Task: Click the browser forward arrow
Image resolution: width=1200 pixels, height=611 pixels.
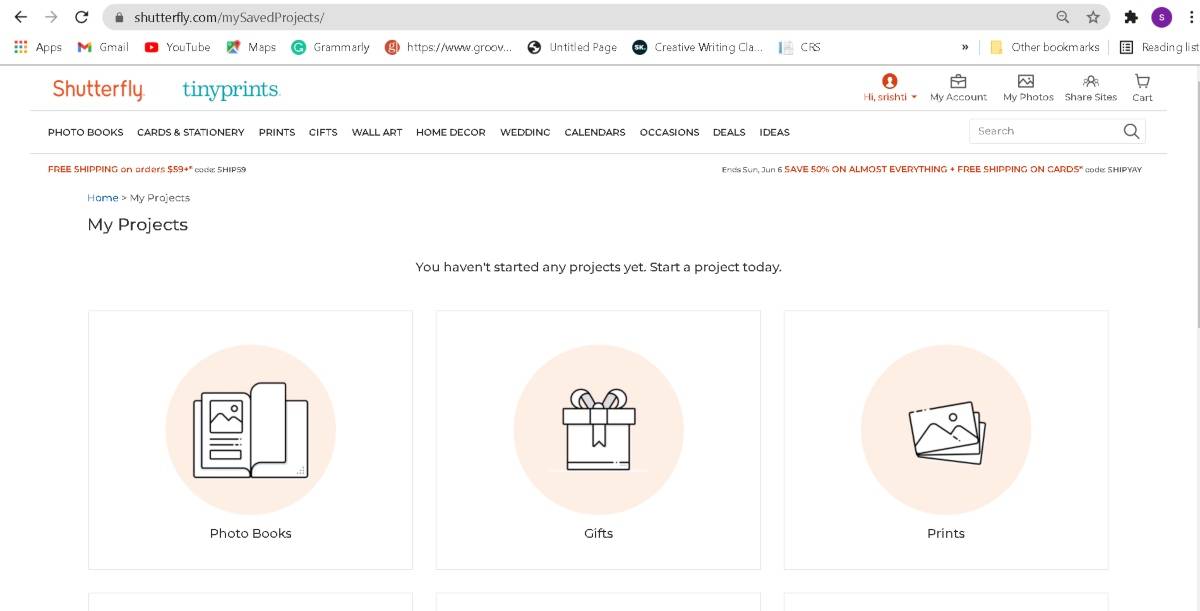Action: [x=51, y=17]
